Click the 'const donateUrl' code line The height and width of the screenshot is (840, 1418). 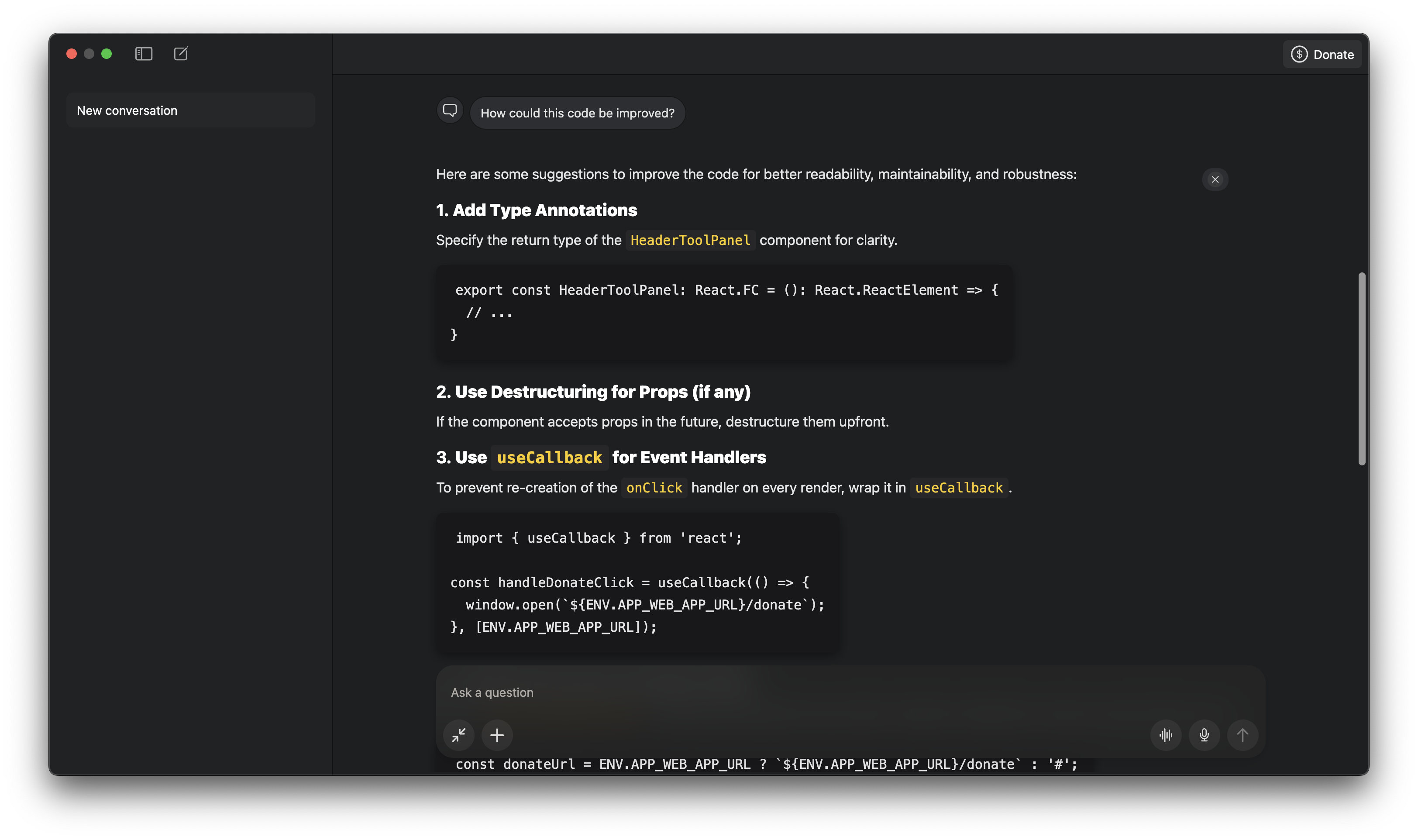click(x=766, y=764)
